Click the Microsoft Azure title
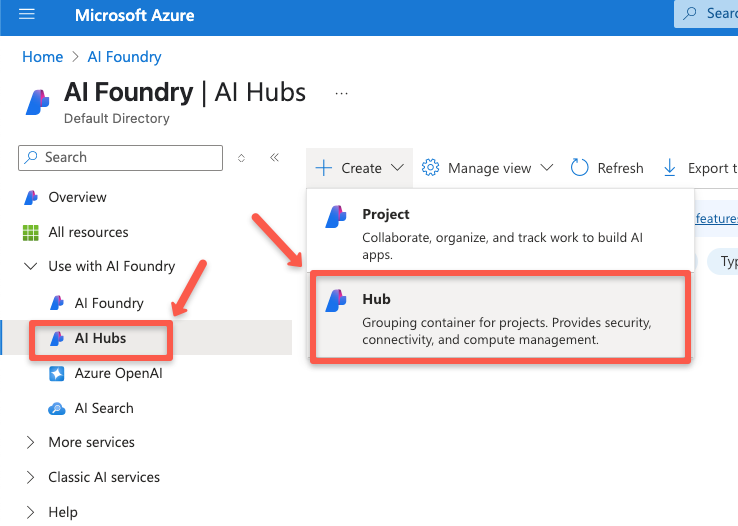 (x=135, y=15)
